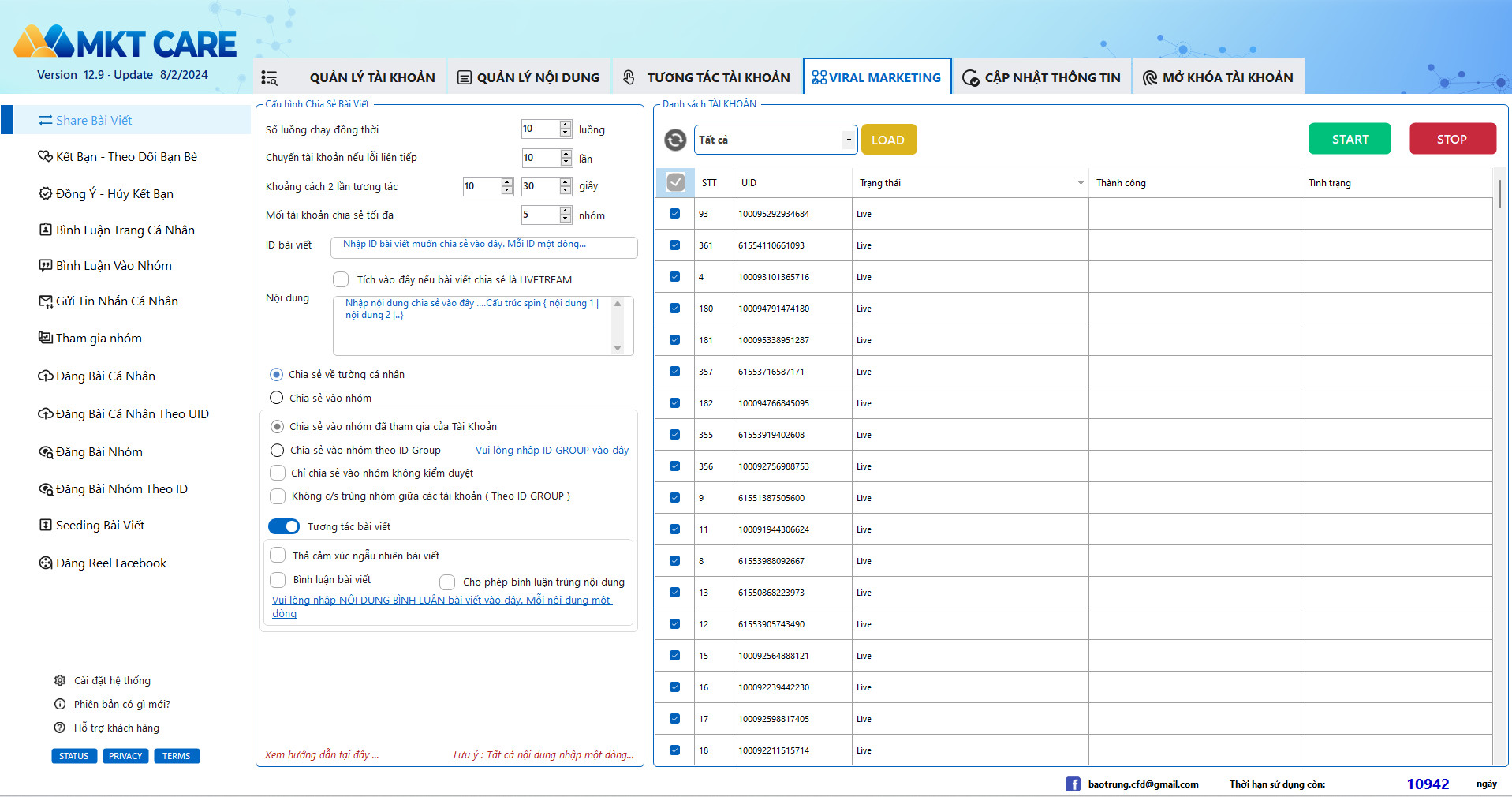Viewport: 1512px width, 797px height.
Task: Click the sidebar menu list icon
Action: [x=269, y=77]
